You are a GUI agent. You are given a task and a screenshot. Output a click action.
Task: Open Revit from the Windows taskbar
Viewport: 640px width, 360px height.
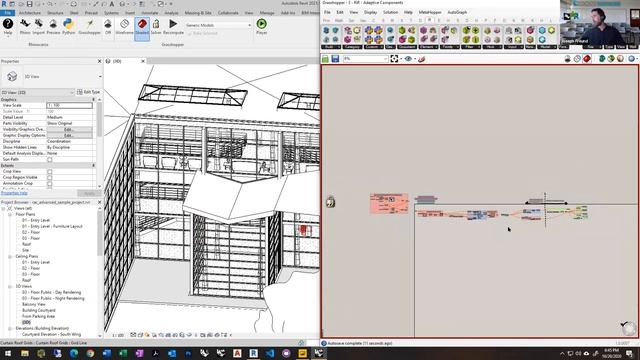[253, 353]
